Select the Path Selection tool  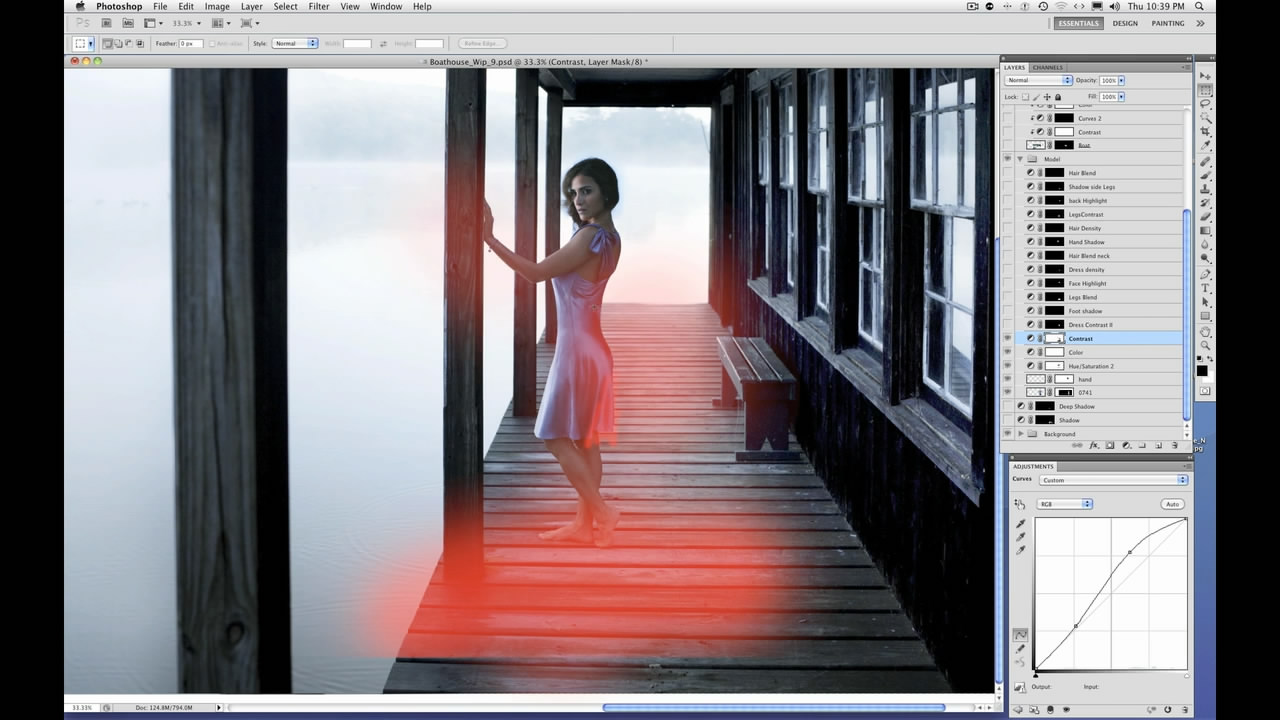tap(1205, 302)
